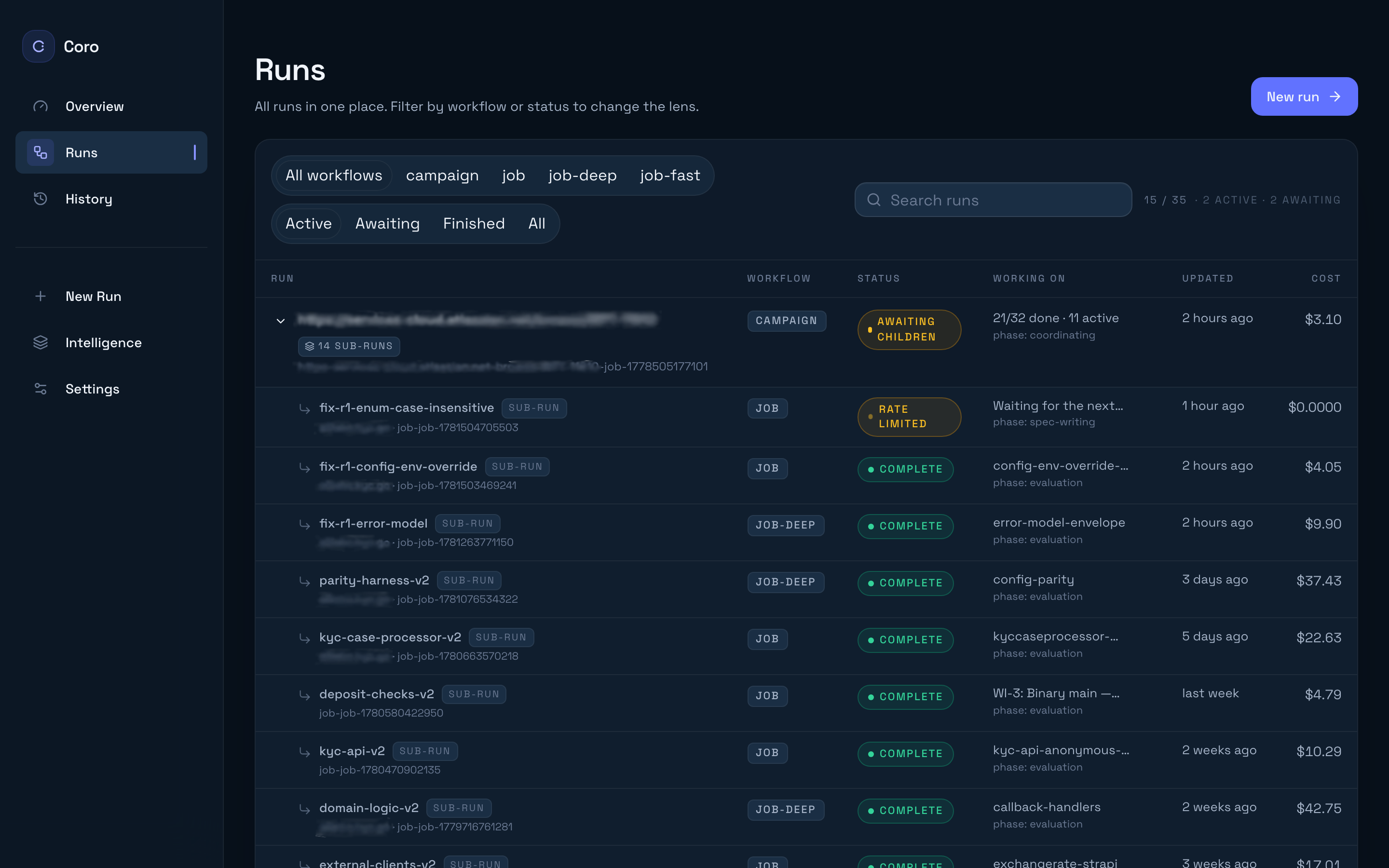Click the Cost column header
1389x868 pixels.
click(x=1326, y=278)
